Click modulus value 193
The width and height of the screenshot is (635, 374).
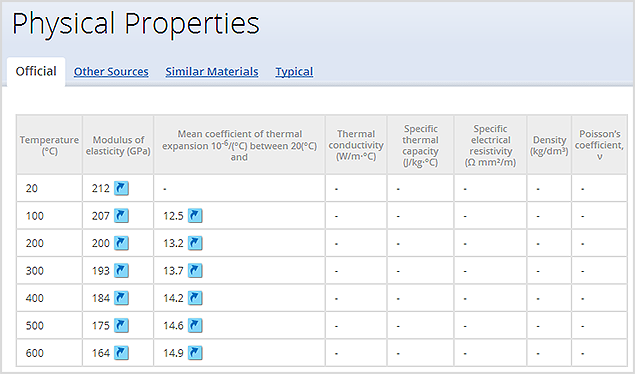pyautogui.click(x=100, y=271)
